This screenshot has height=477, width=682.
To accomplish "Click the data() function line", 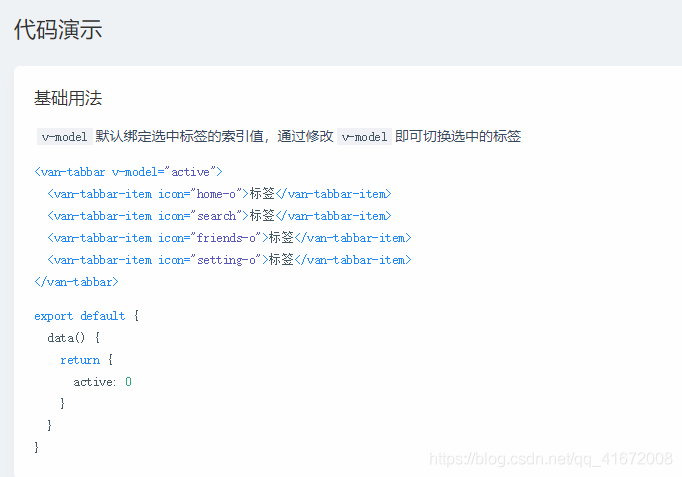I will [73, 338].
